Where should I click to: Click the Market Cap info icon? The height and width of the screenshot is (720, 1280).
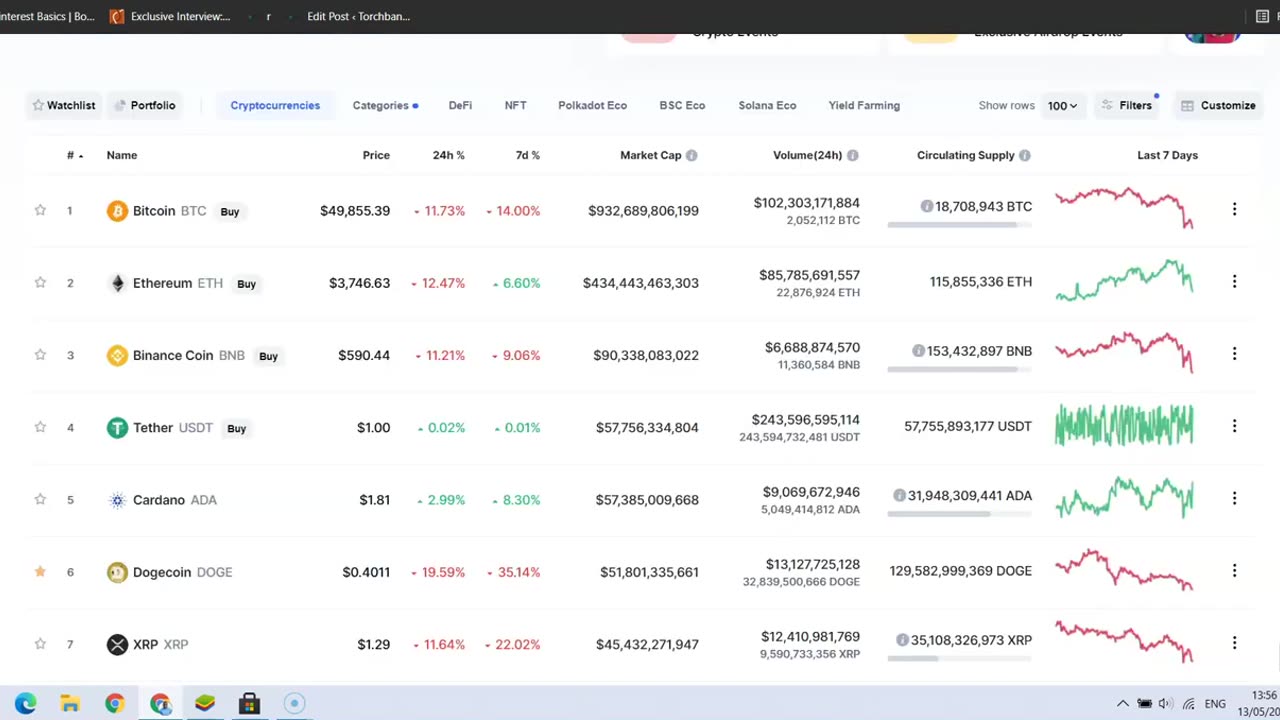[x=691, y=155]
